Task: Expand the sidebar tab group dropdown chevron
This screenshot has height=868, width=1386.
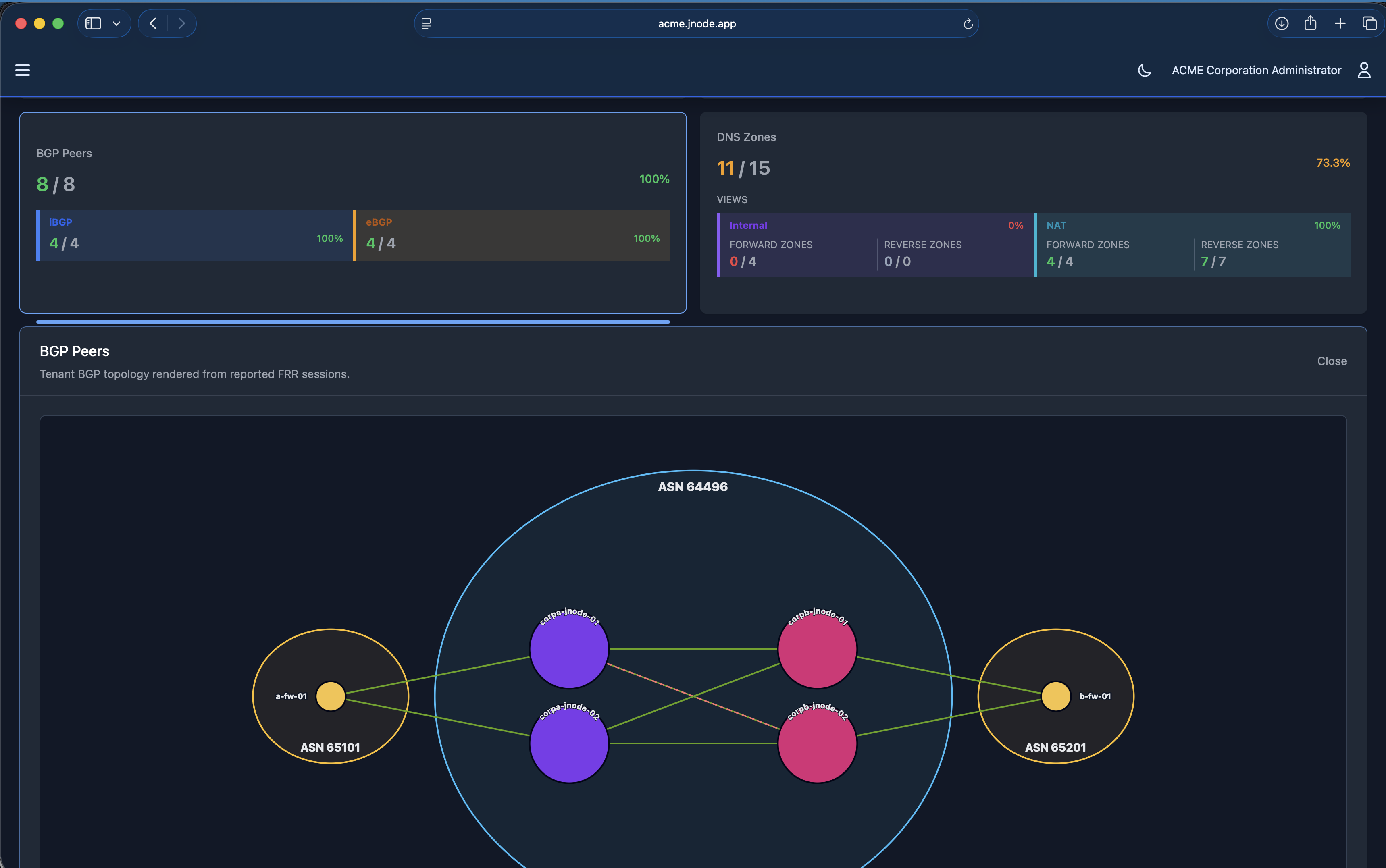Action: pos(117,23)
